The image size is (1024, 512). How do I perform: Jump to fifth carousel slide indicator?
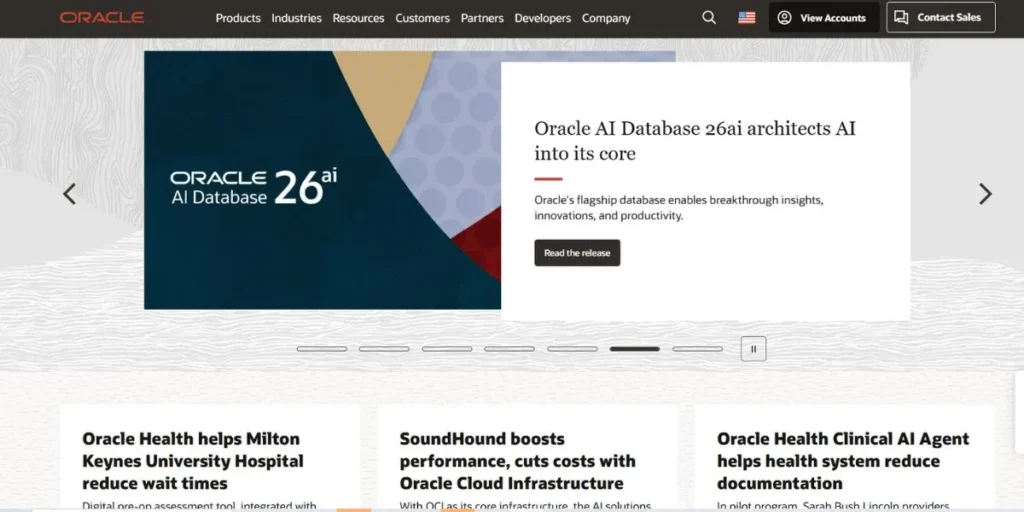tap(572, 349)
